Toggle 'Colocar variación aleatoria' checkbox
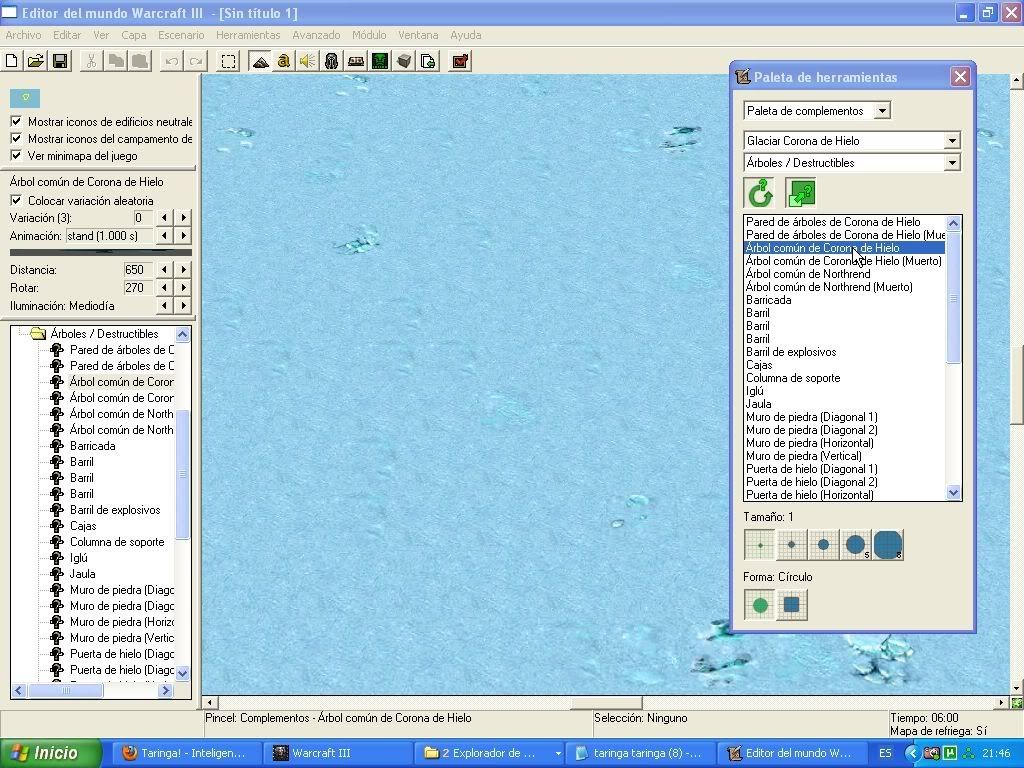This screenshot has width=1024, height=768. coord(16,200)
